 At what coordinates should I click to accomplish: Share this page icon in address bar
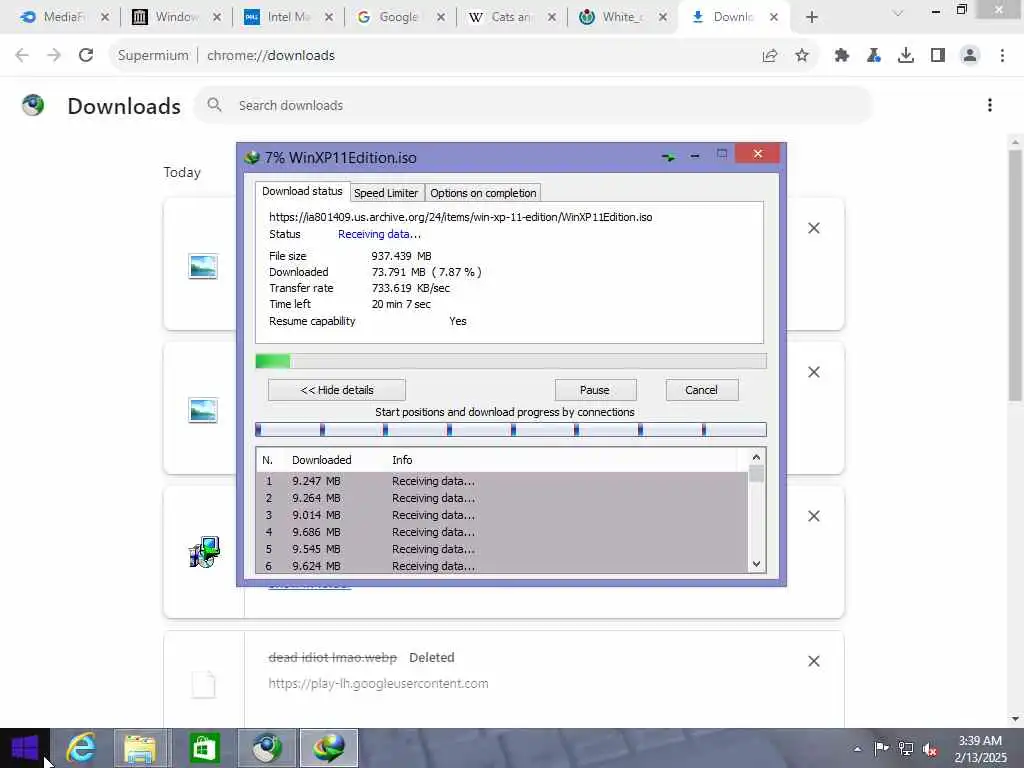770,56
